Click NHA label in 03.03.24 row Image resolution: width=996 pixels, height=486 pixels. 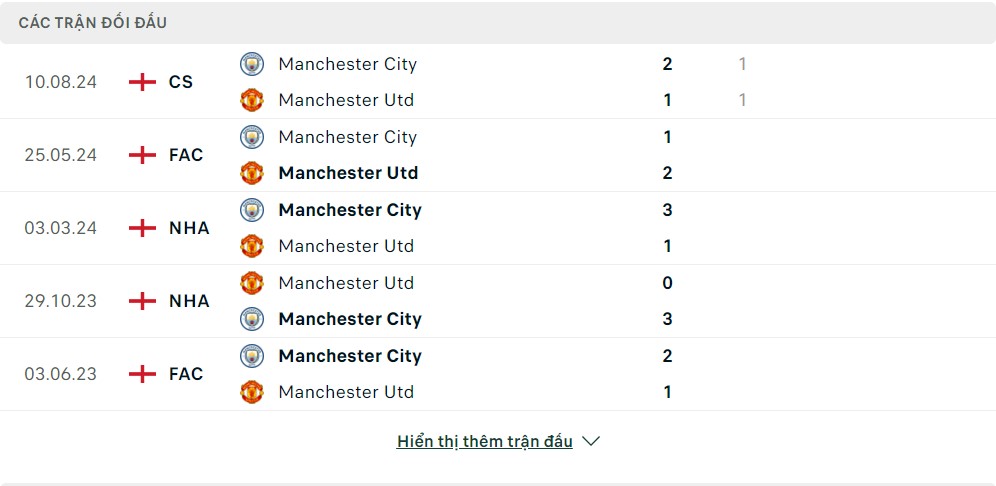pos(189,228)
